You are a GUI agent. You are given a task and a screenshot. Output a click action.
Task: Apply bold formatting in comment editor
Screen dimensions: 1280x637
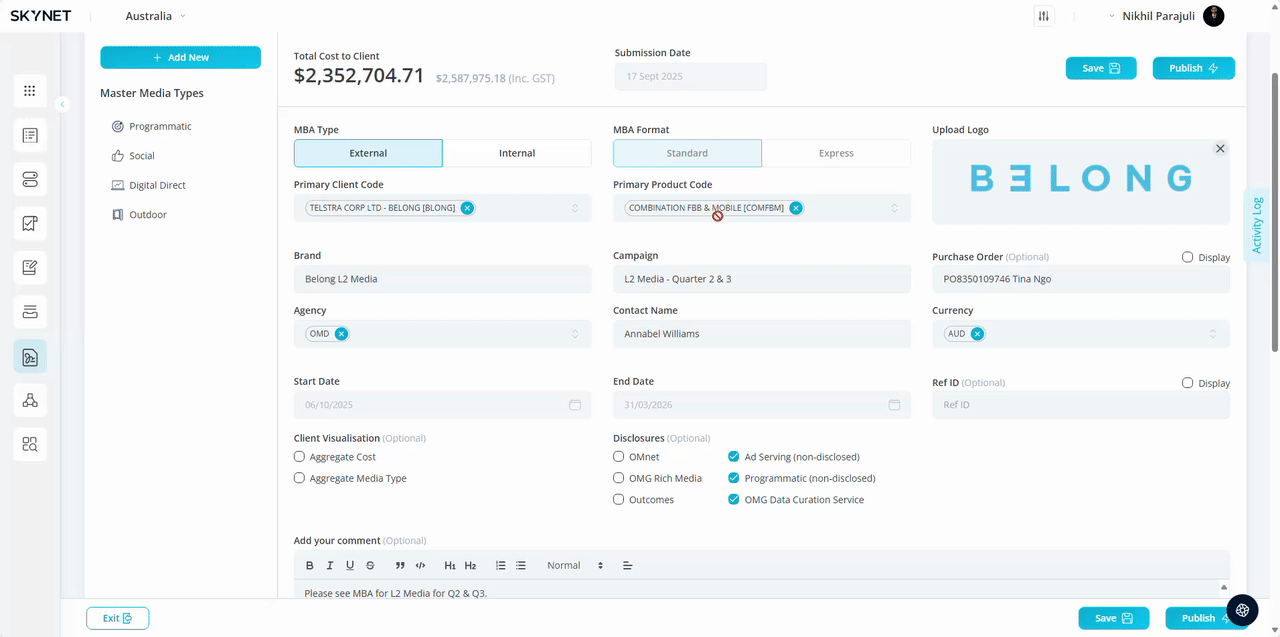pos(310,566)
